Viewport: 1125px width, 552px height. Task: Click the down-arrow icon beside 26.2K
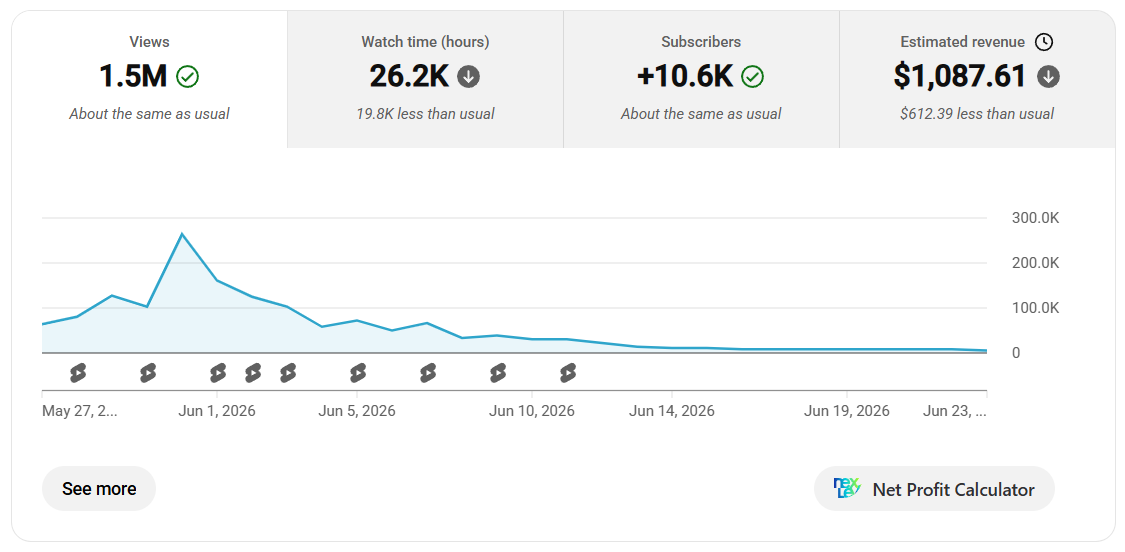coord(469,77)
